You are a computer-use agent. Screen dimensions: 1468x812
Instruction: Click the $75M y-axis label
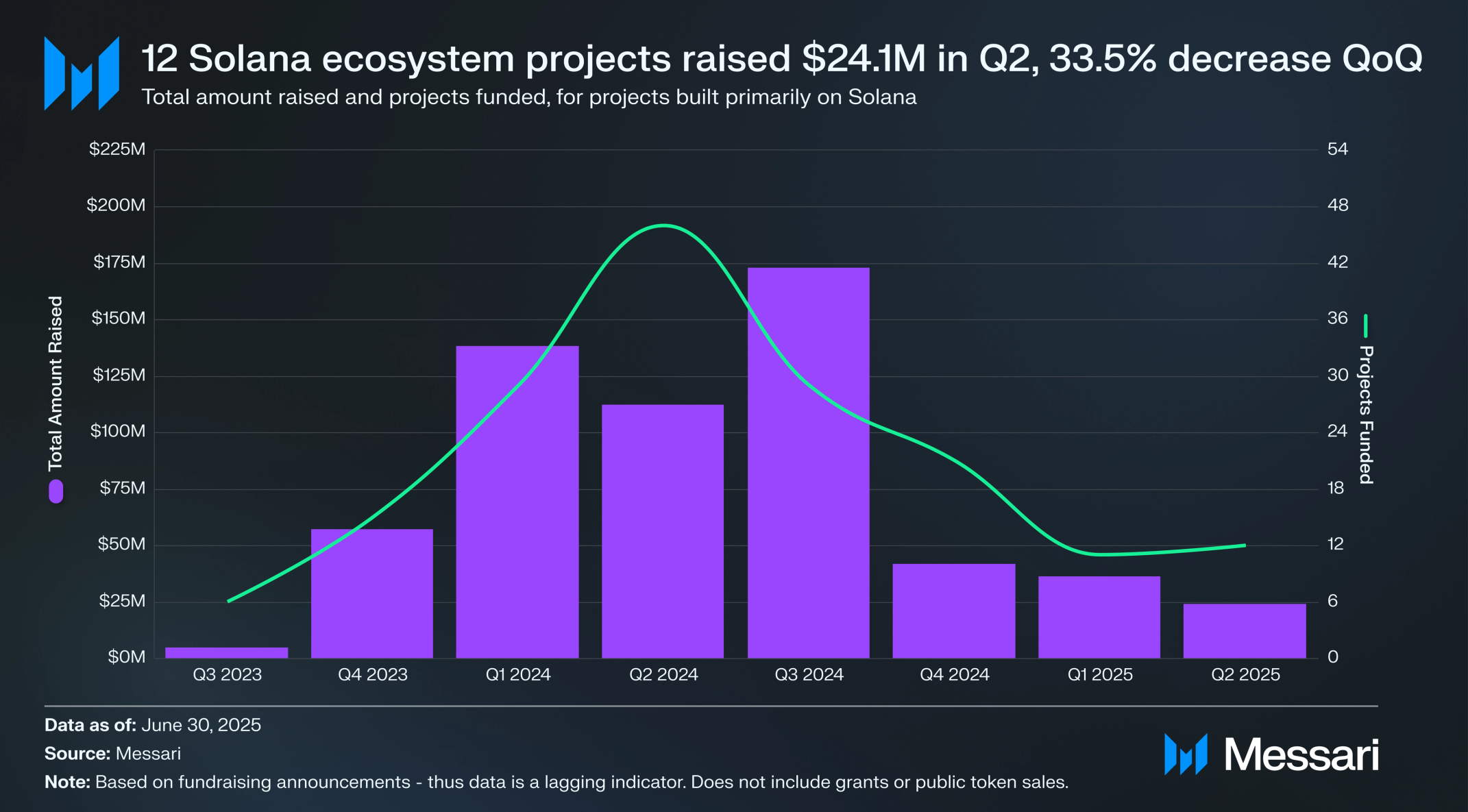click(x=123, y=489)
